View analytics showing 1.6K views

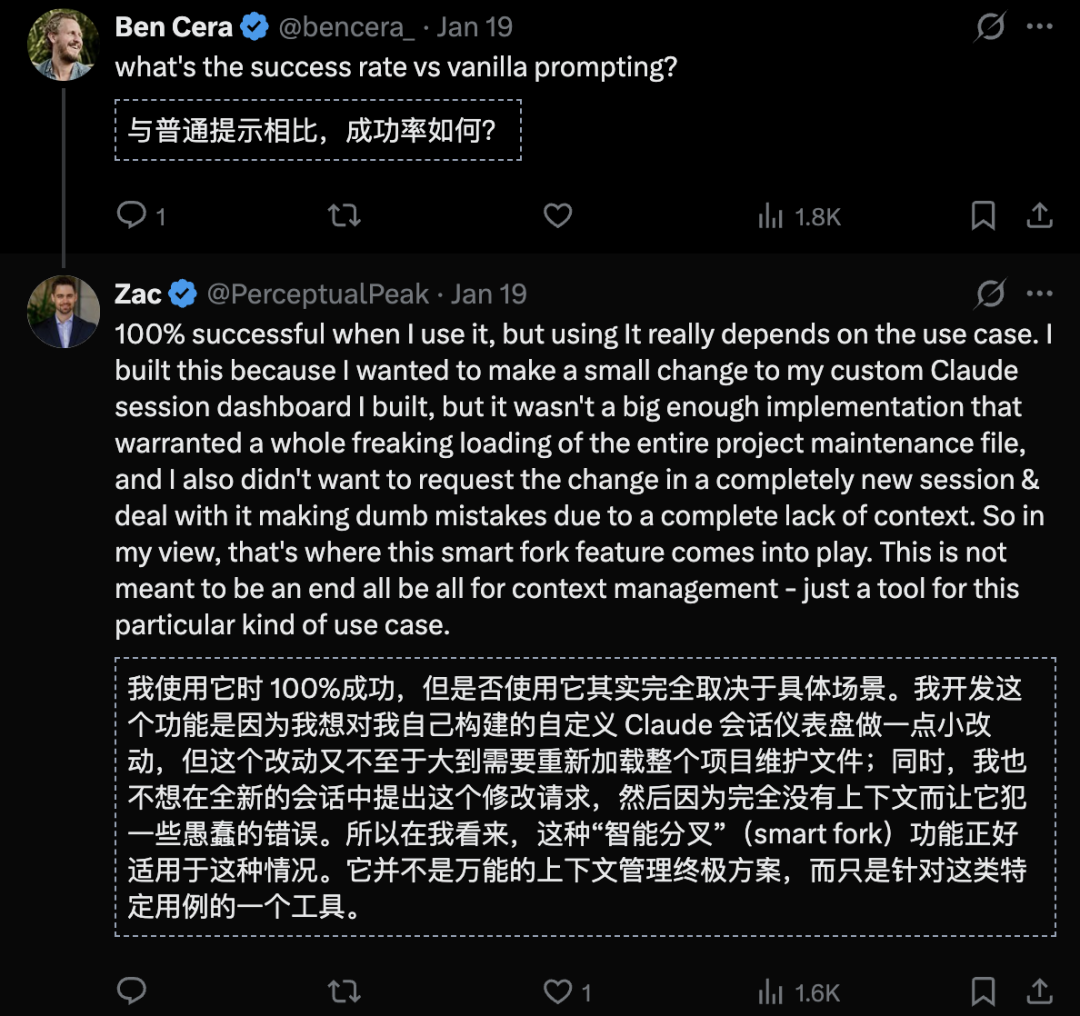coord(799,992)
